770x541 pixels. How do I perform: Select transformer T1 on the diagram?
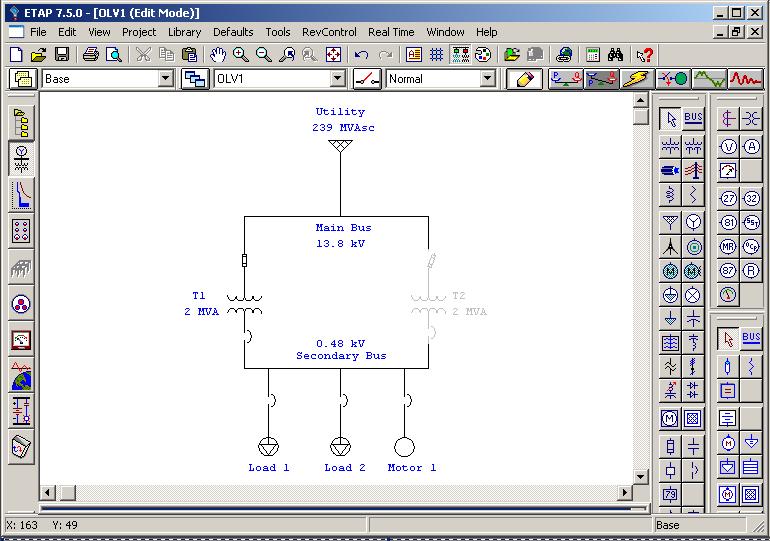245,304
